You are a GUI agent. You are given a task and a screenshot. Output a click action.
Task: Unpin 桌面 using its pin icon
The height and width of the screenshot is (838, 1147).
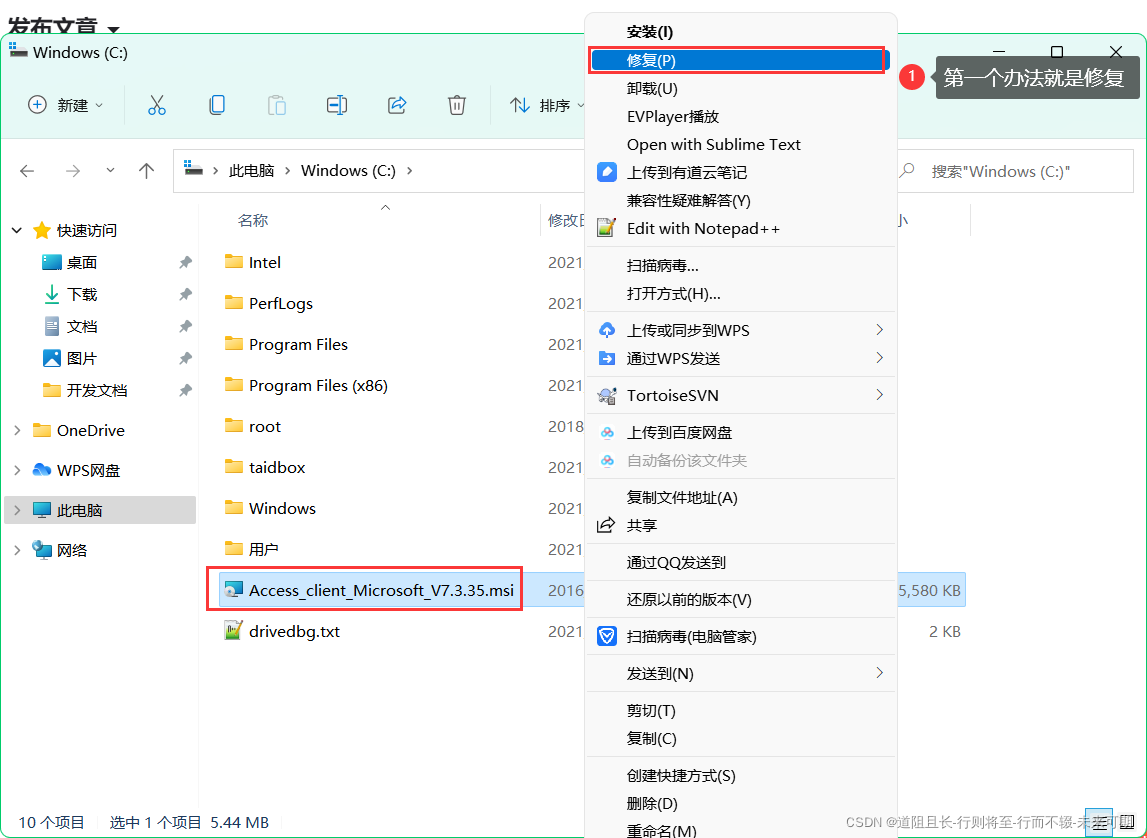click(x=186, y=263)
